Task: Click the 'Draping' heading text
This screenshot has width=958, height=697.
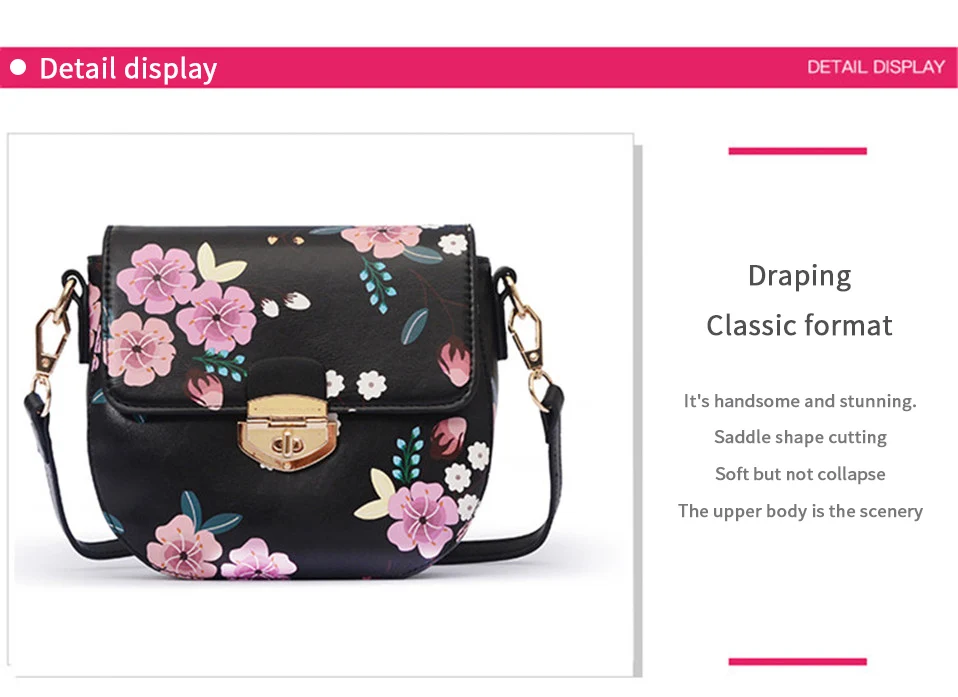Action: point(799,276)
